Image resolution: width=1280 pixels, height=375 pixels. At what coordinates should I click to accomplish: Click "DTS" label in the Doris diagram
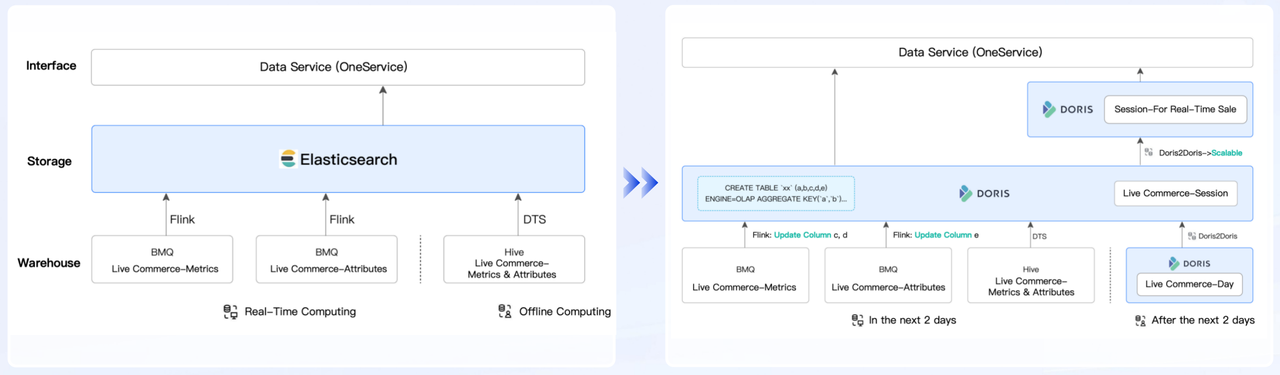click(x=1040, y=236)
